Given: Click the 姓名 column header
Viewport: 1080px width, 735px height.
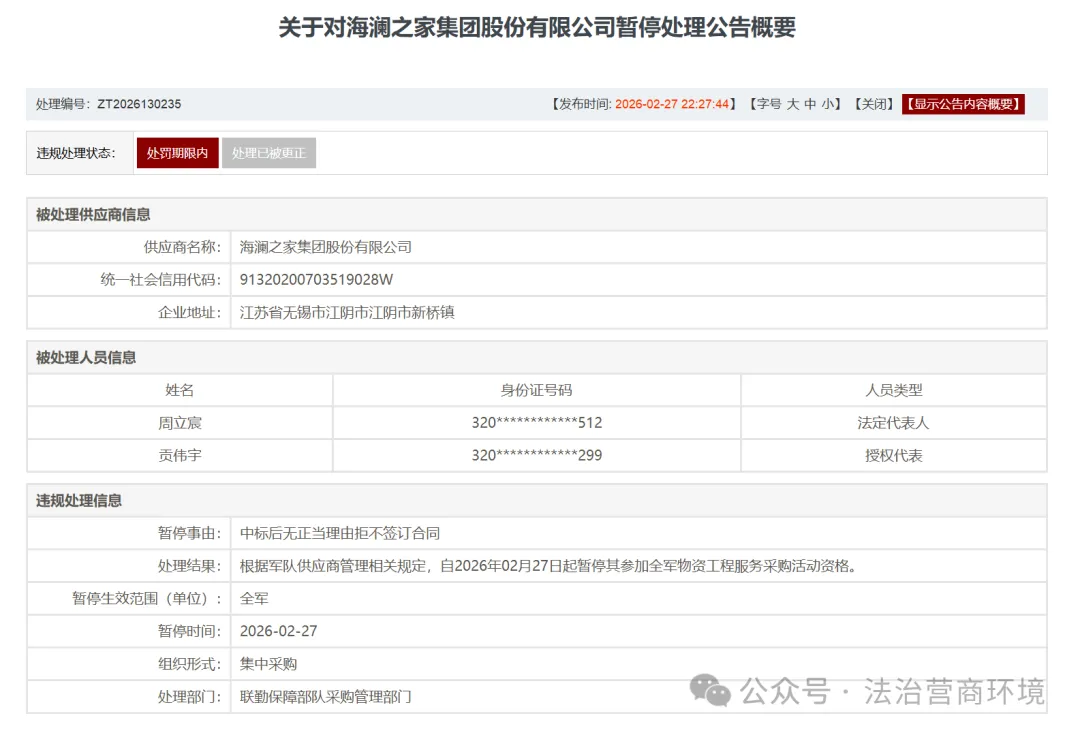Looking at the screenshot, I should click(180, 390).
